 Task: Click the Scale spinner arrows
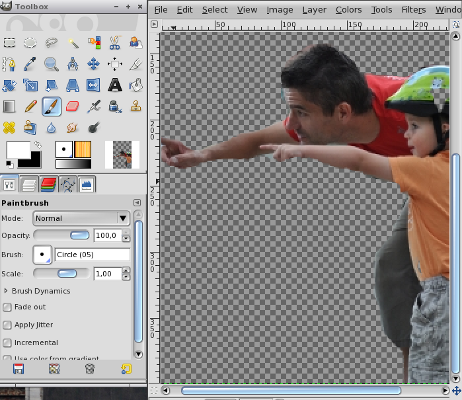(126, 274)
